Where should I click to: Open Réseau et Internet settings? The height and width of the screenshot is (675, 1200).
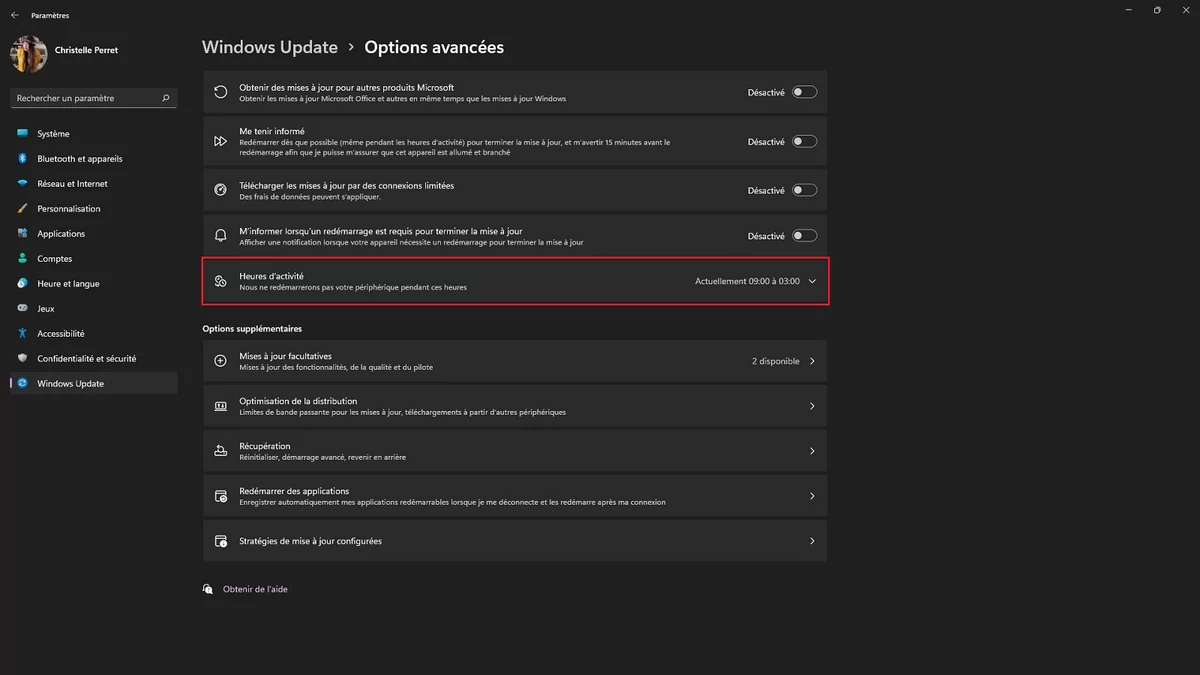(x=94, y=184)
